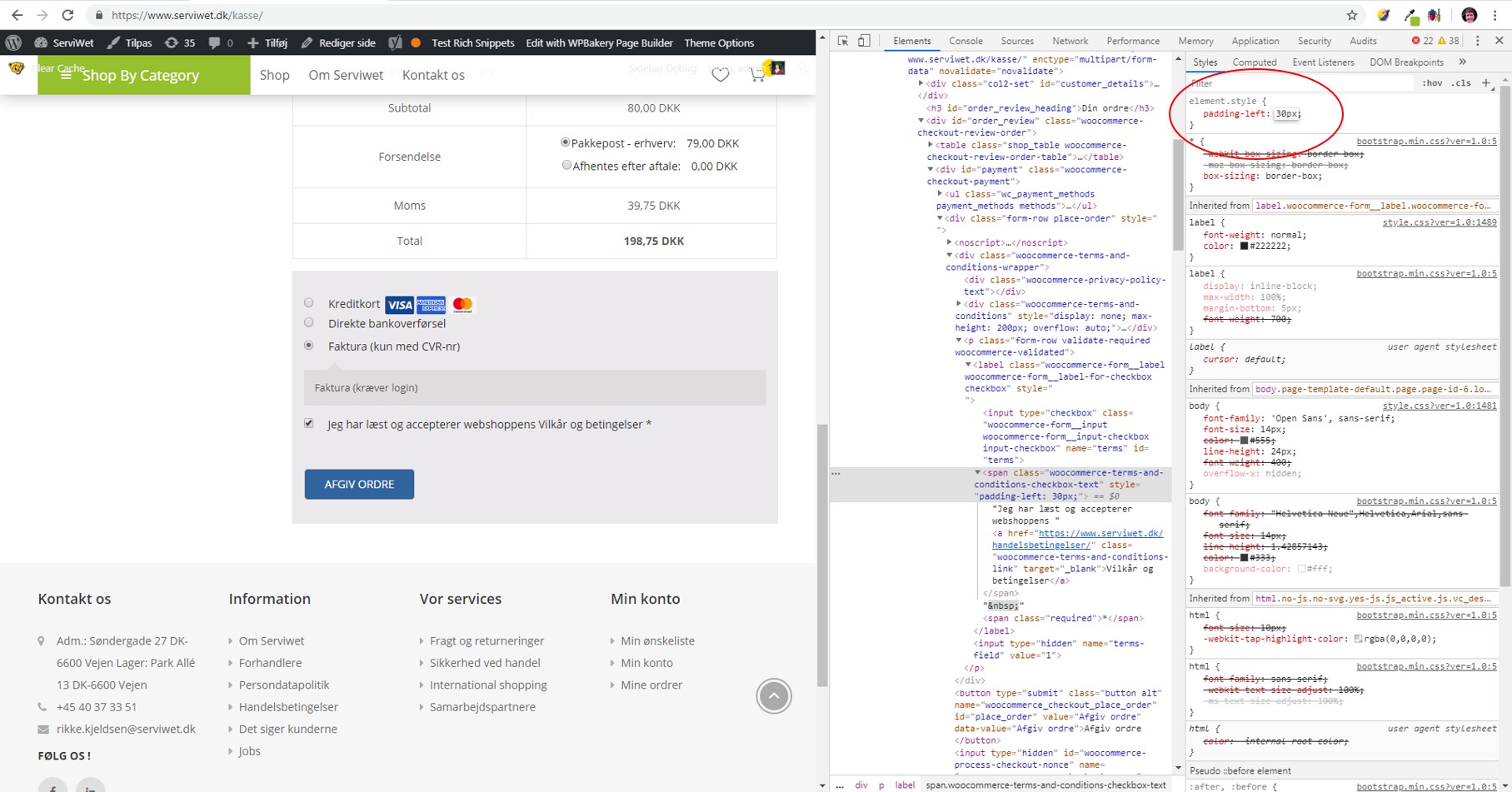Click the WordPress logo in admin bar
1512x792 pixels.
click(13, 42)
